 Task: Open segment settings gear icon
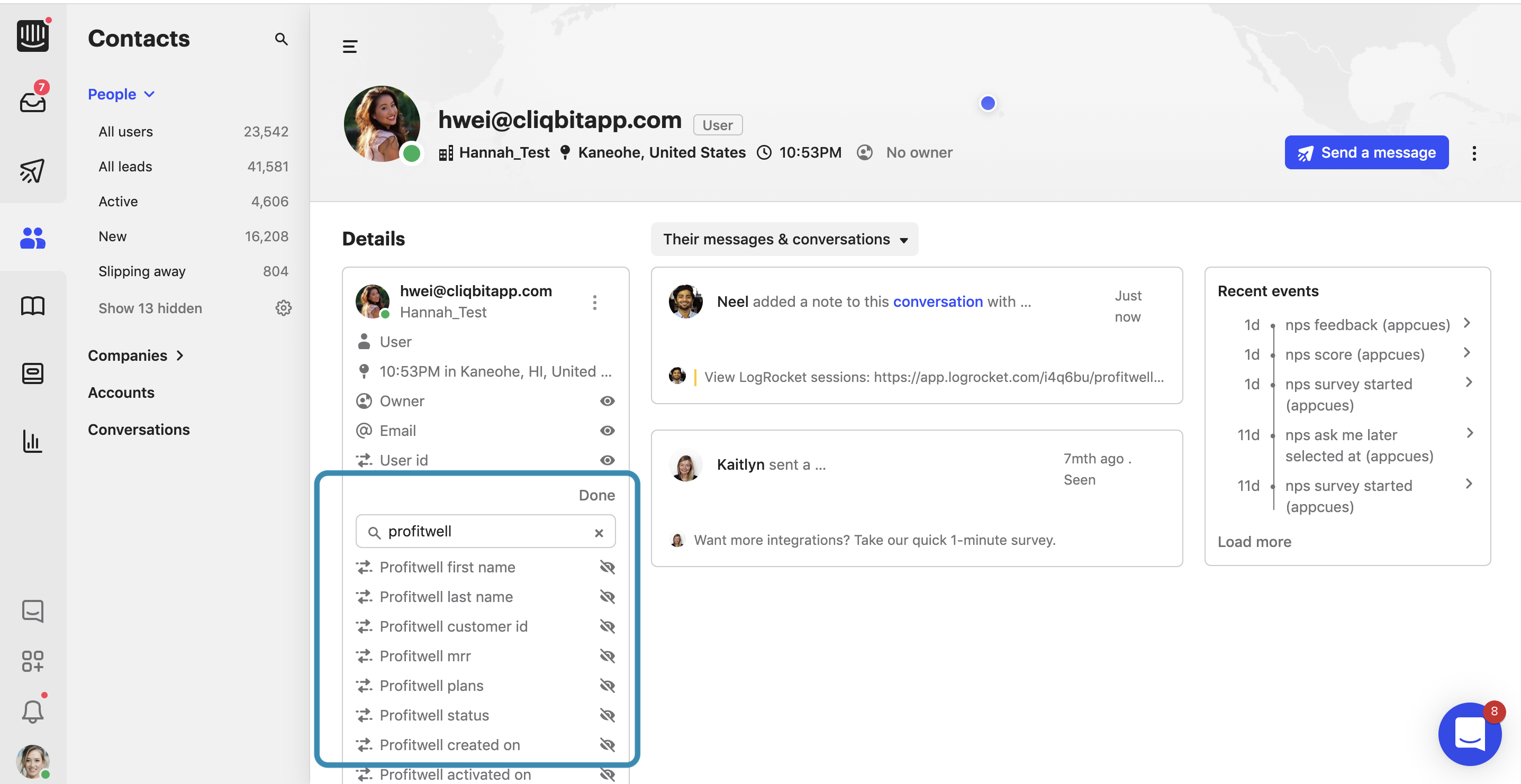coord(284,308)
